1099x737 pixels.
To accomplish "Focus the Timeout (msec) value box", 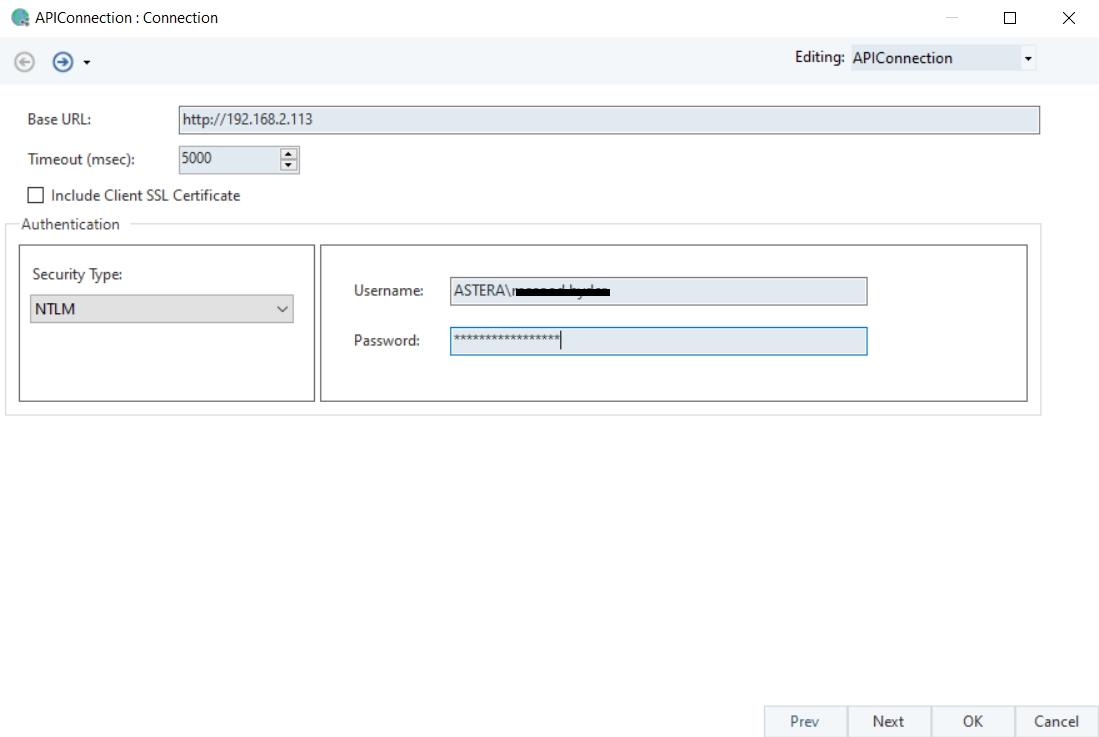I will [227, 159].
